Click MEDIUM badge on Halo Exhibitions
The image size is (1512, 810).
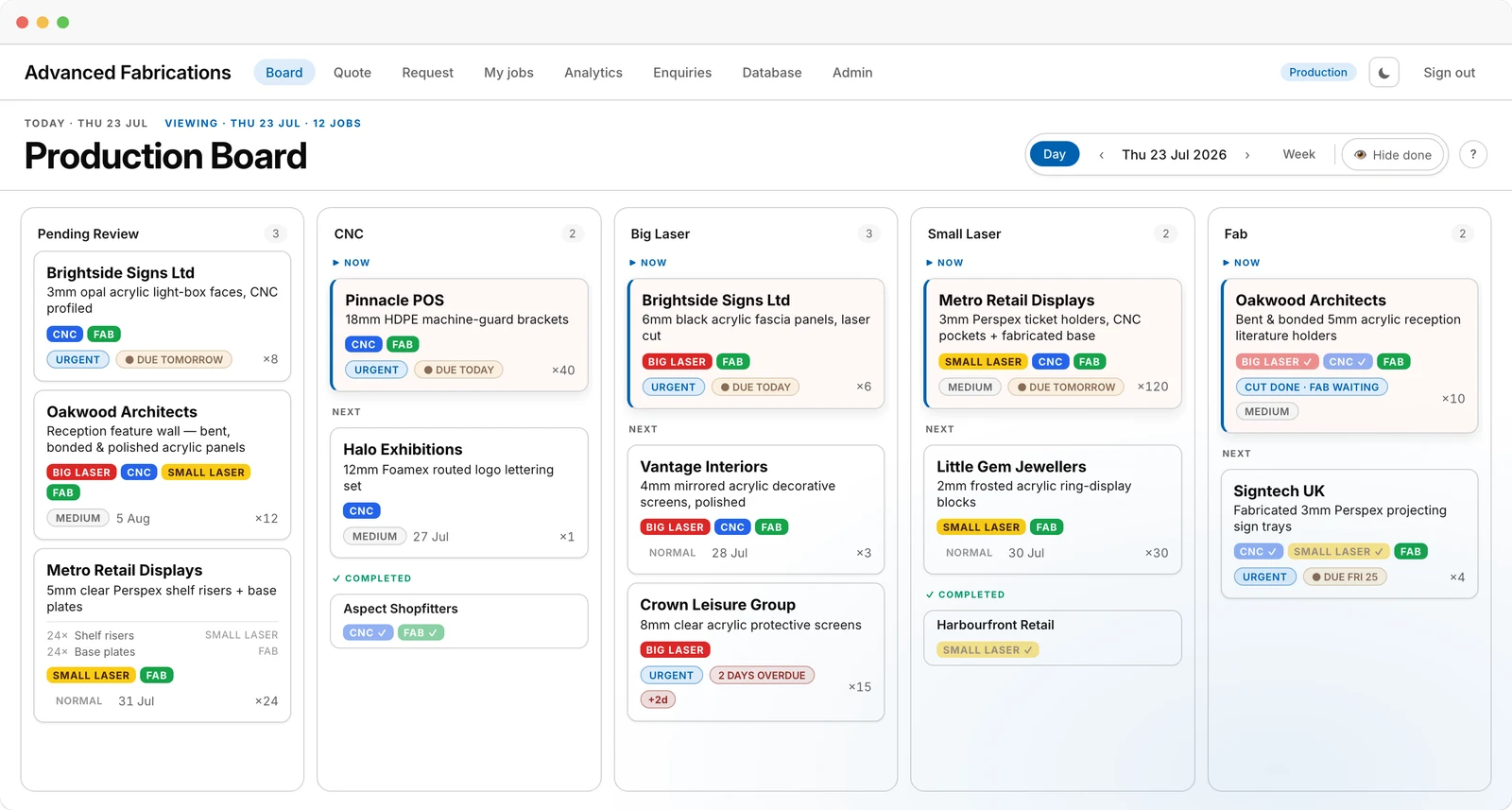[x=375, y=537]
